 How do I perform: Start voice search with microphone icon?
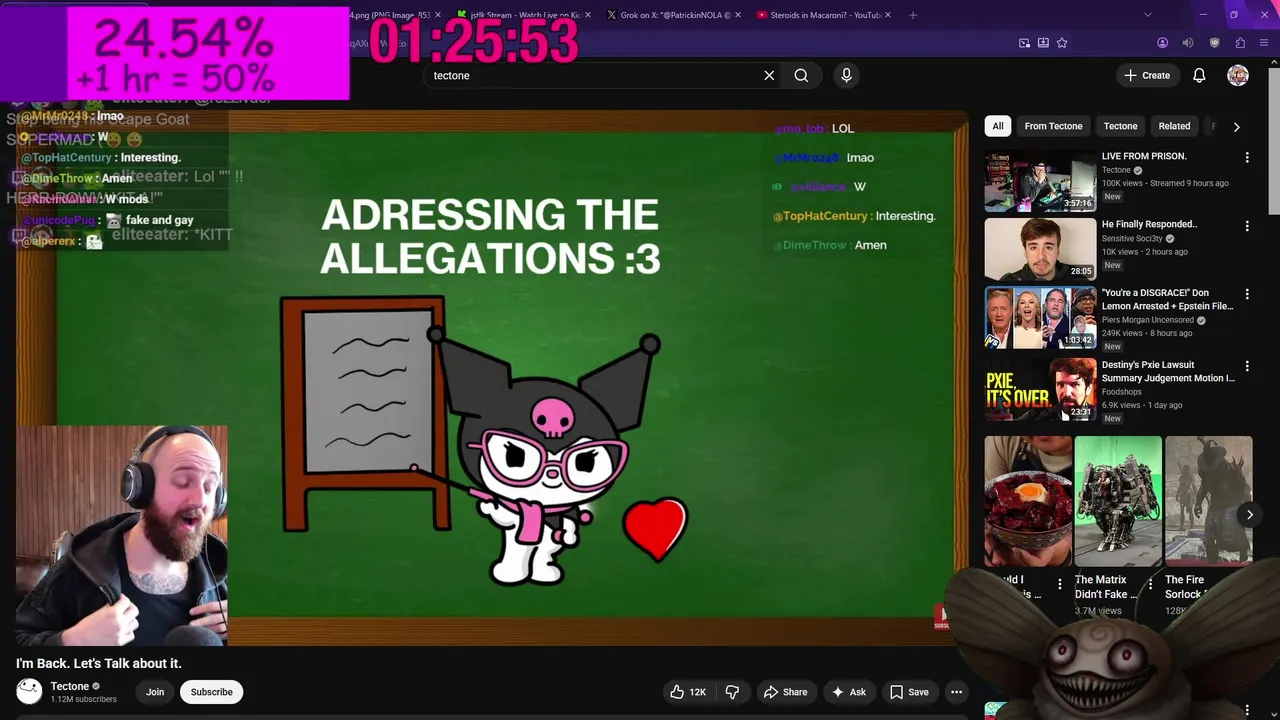[846, 75]
